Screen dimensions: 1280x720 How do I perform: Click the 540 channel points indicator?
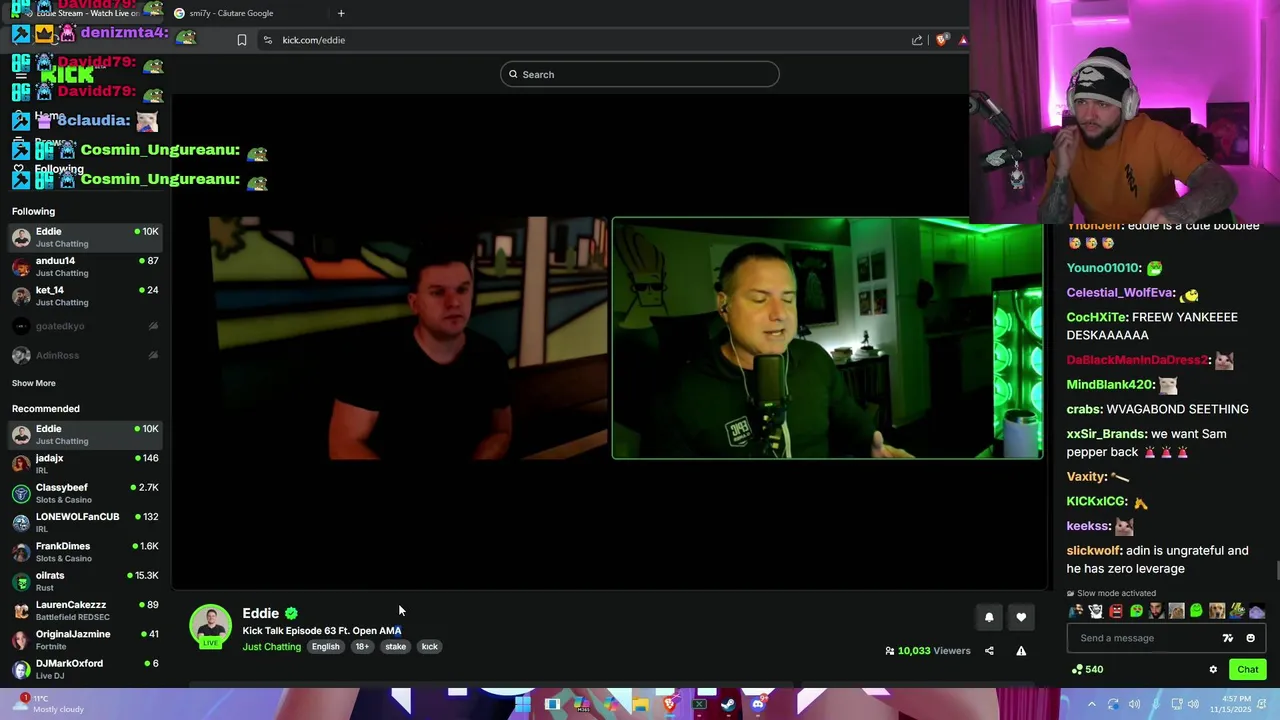[x=1087, y=670]
